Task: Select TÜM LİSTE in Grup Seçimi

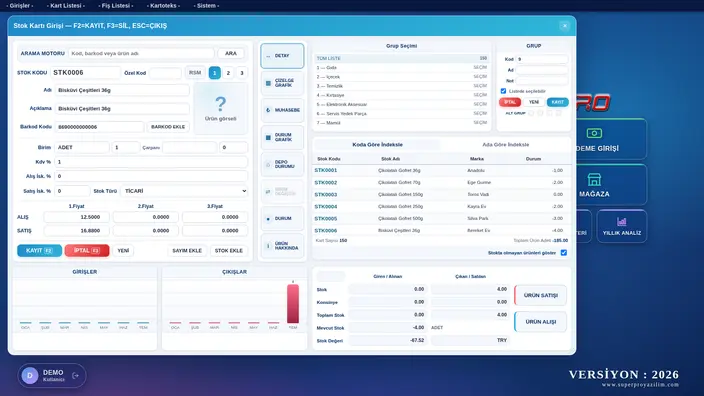Action: [401, 58]
